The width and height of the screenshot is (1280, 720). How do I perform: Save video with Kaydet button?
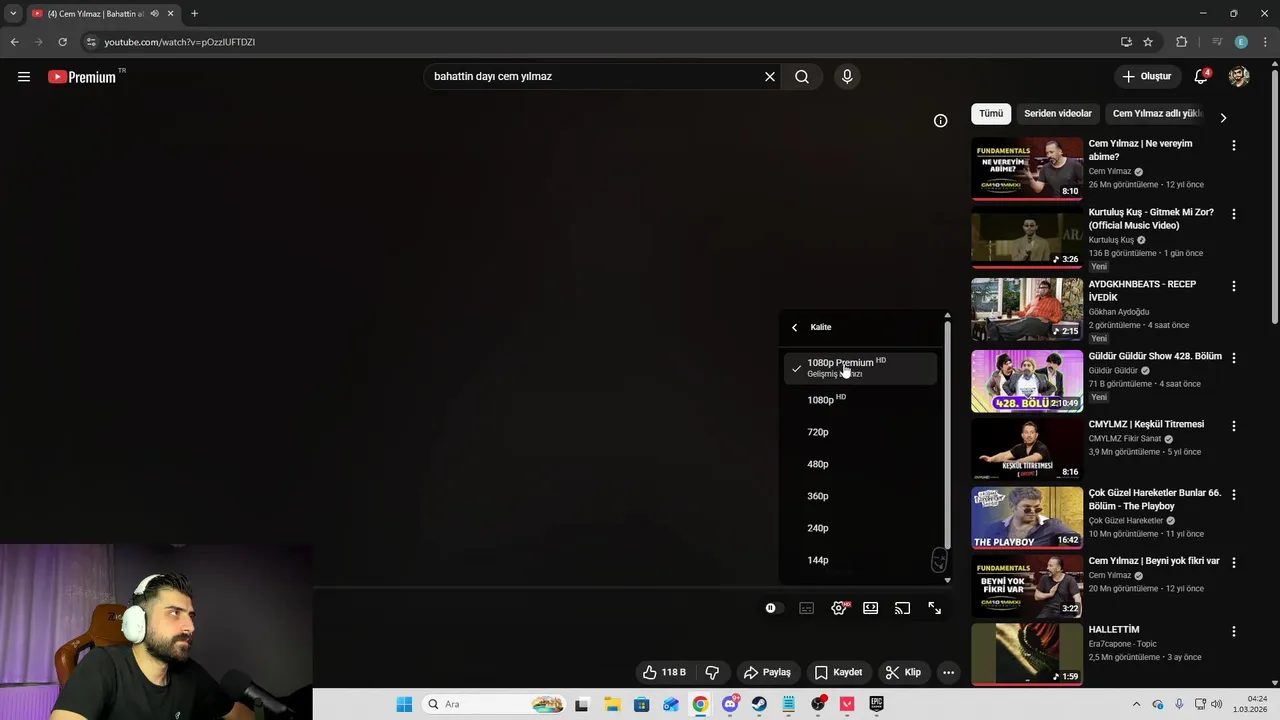pos(838,672)
